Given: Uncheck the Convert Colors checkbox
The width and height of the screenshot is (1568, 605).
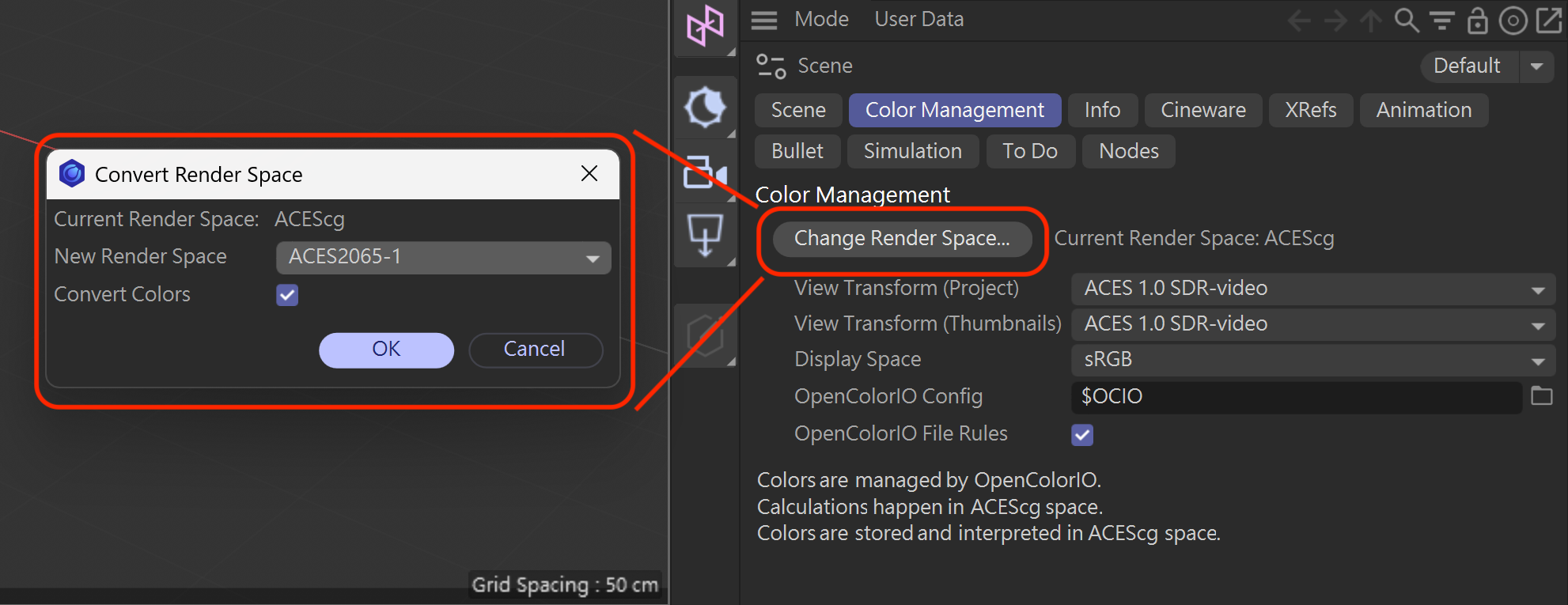Looking at the screenshot, I should coord(287,295).
